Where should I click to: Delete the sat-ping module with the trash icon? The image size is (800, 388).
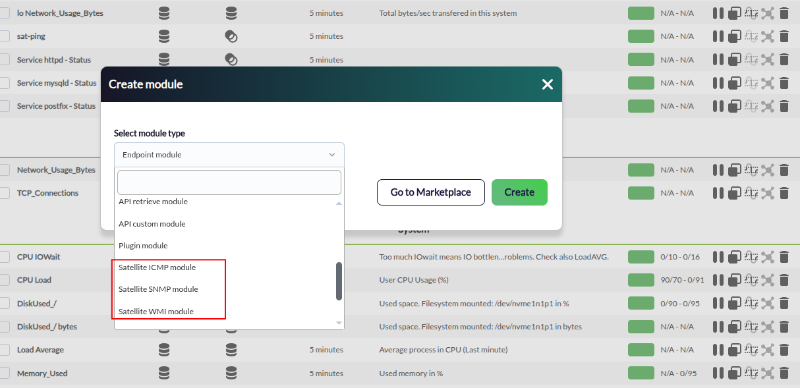[x=784, y=36]
